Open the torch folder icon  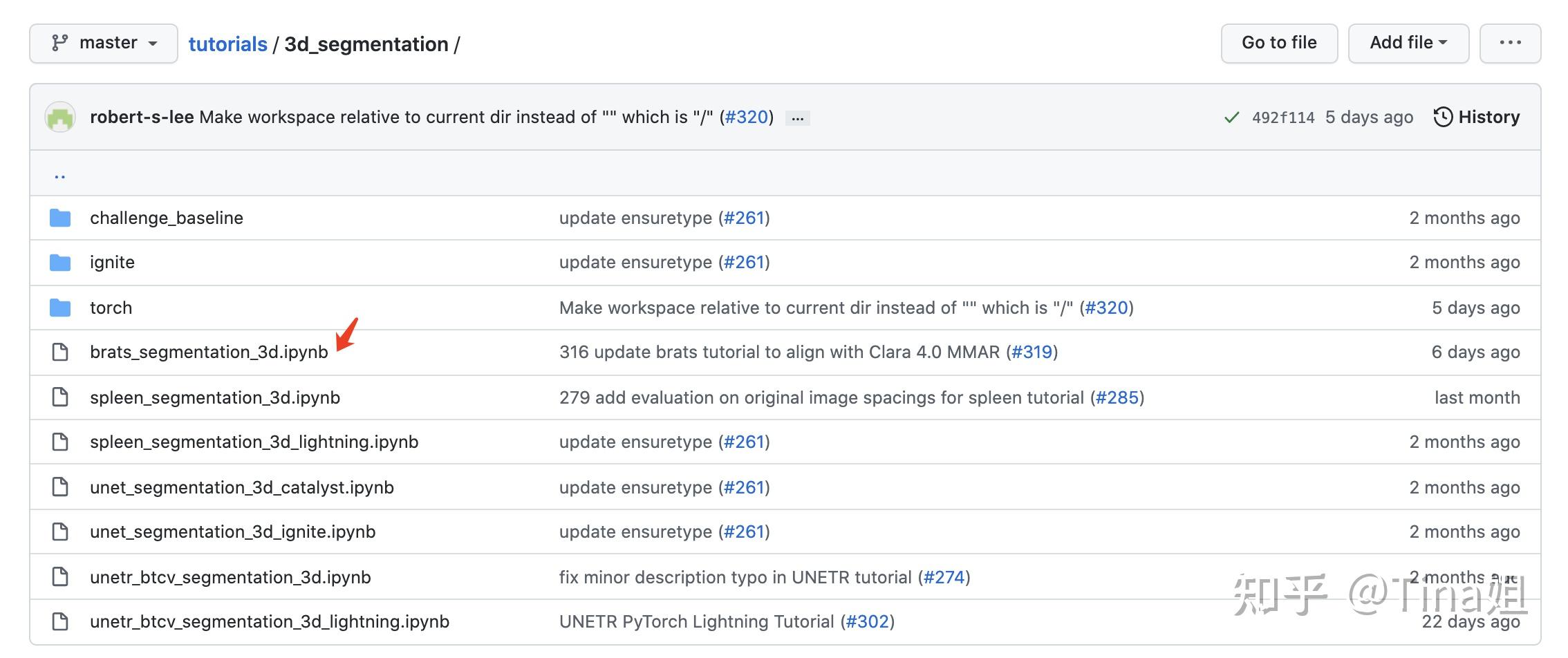tap(60, 308)
